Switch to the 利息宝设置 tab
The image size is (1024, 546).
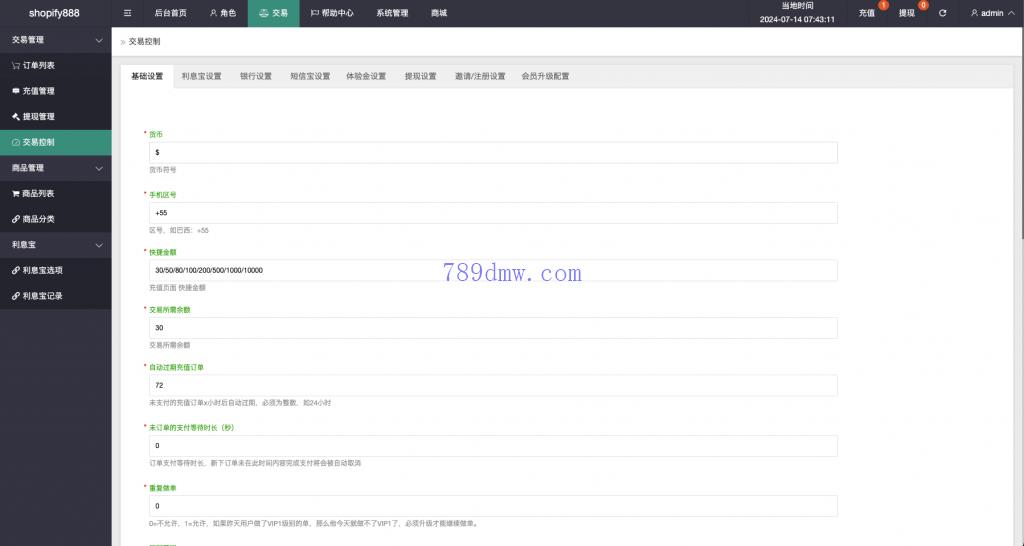click(x=201, y=76)
